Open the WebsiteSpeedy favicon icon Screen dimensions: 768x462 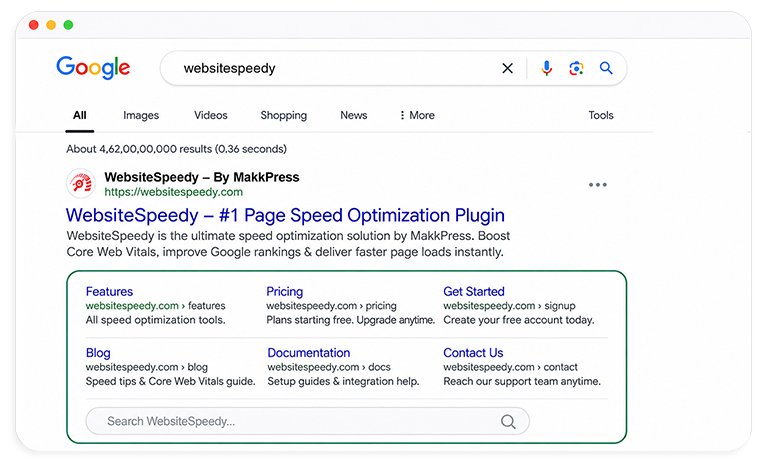point(80,183)
